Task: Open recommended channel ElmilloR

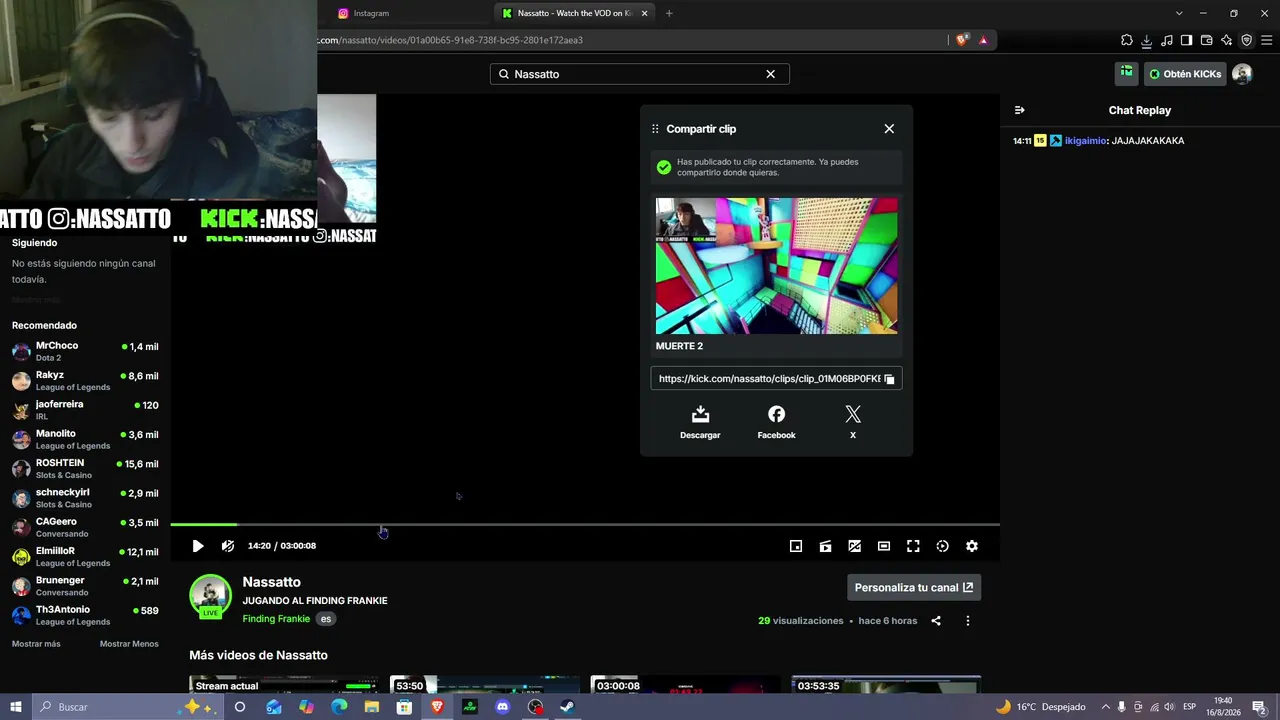Action: click(85, 557)
